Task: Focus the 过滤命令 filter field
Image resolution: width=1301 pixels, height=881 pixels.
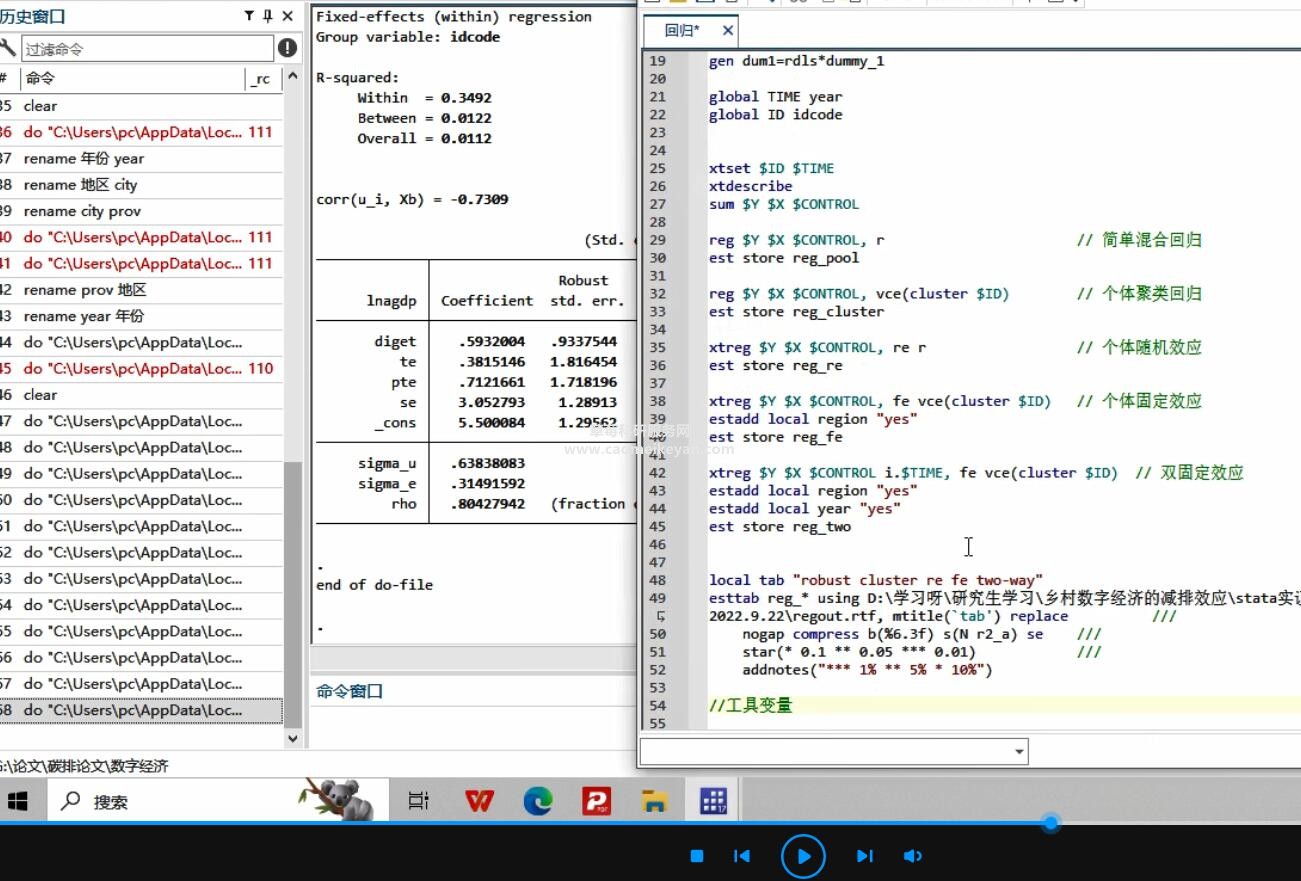Action: 146,48
